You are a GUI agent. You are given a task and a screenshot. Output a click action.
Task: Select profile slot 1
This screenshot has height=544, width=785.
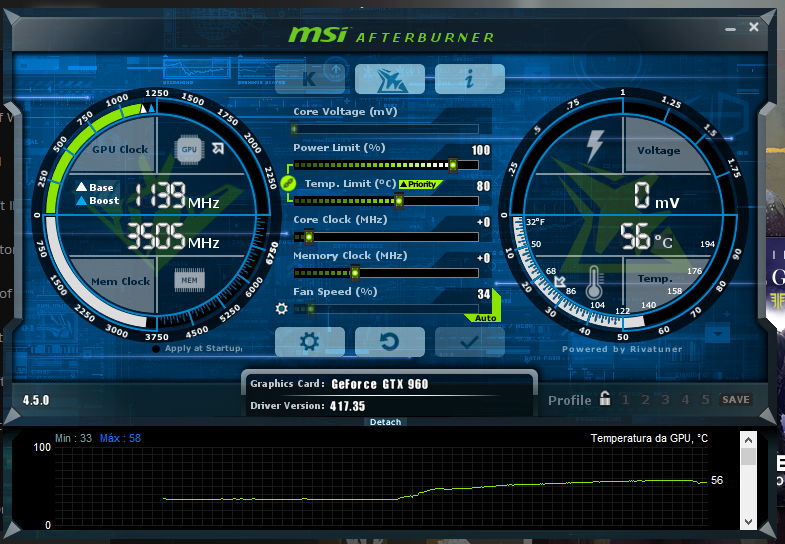(x=625, y=399)
